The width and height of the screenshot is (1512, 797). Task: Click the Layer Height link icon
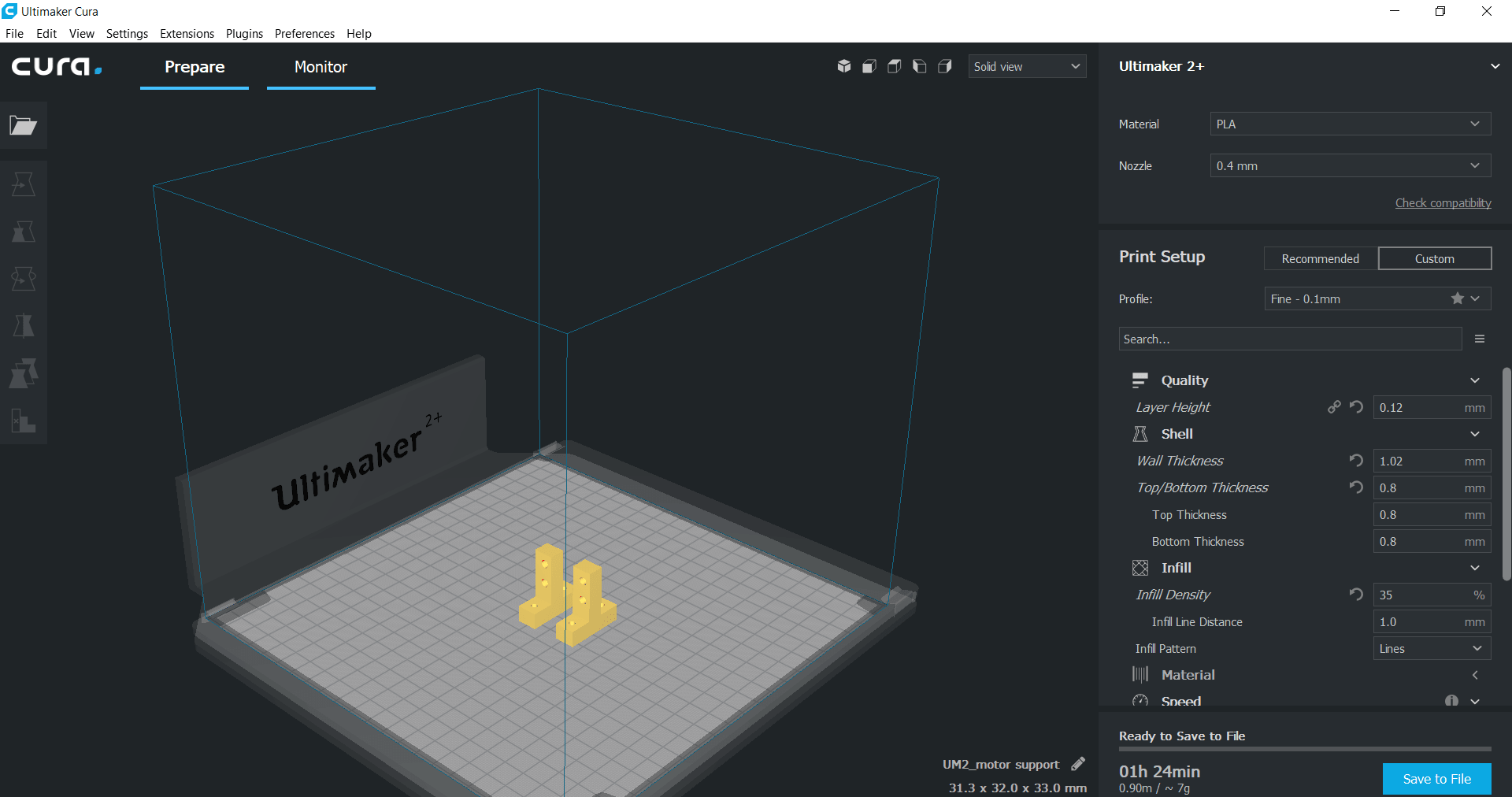click(x=1334, y=407)
